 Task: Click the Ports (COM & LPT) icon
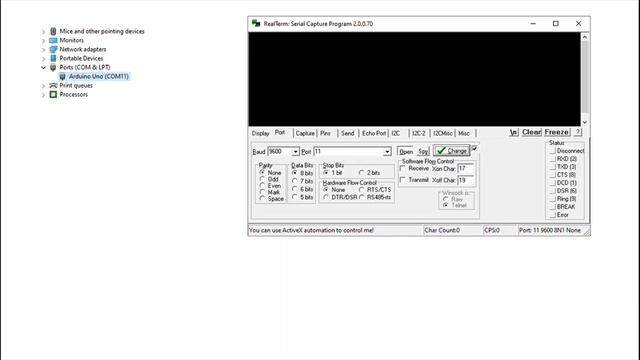click(53, 67)
